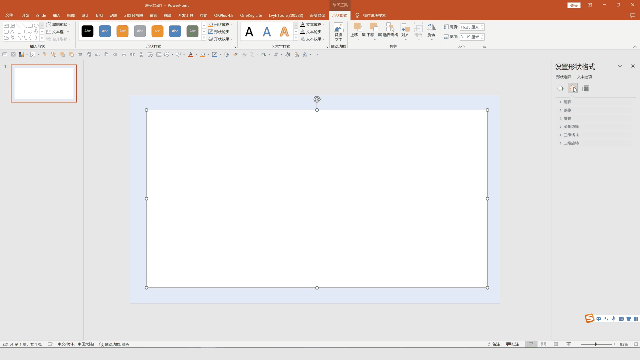This screenshot has height=360, width=640.
Task: Open the Comments icon at top right
Action: tap(632, 16)
